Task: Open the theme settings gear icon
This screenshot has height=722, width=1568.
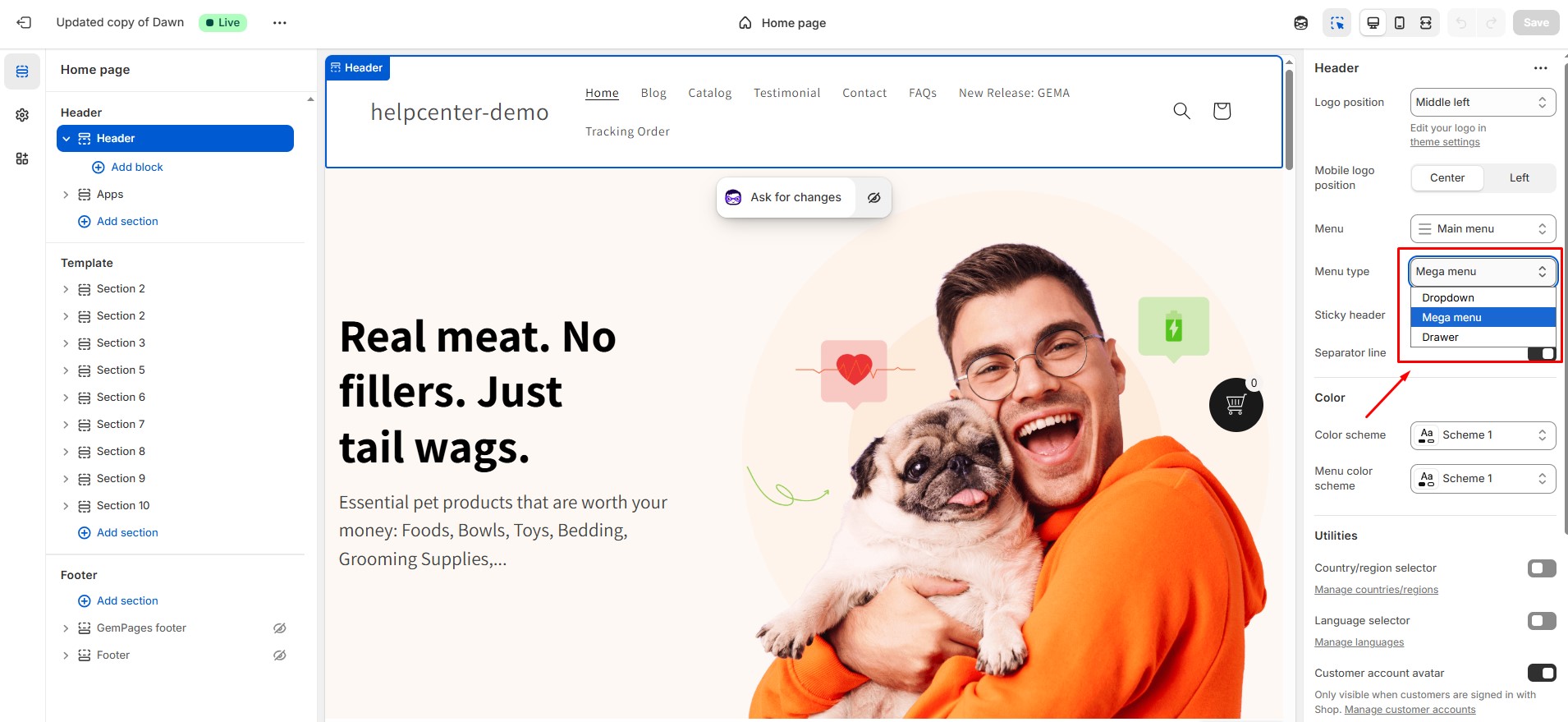Action: [x=22, y=115]
